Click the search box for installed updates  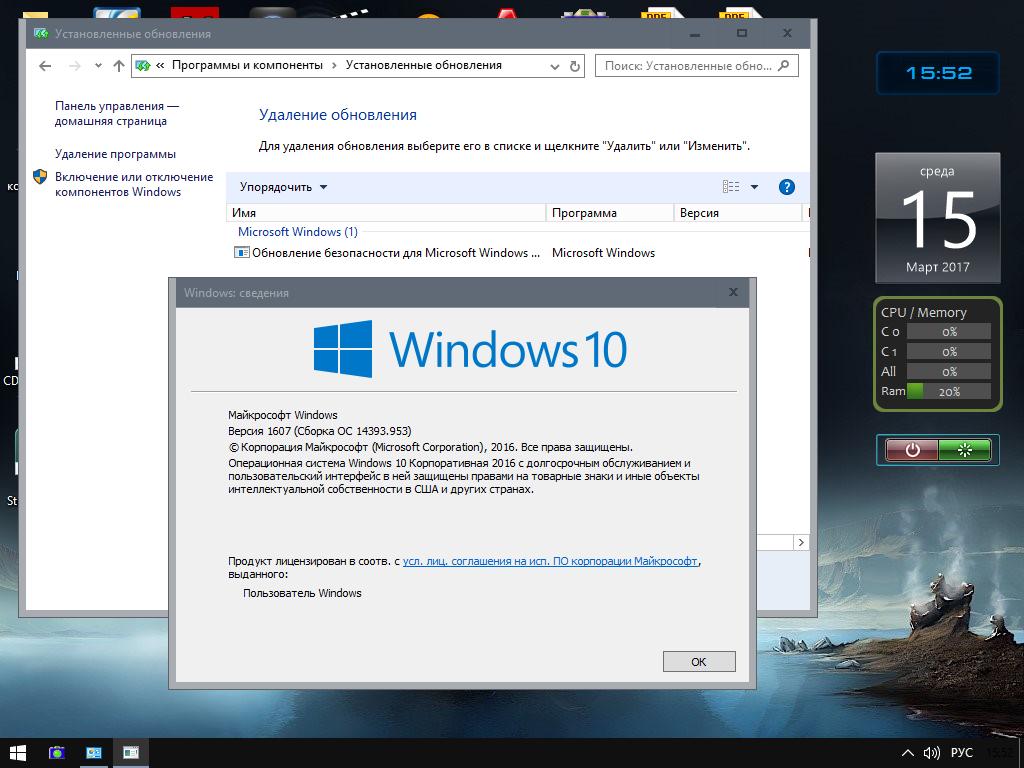pyautogui.click(x=688, y=66)
